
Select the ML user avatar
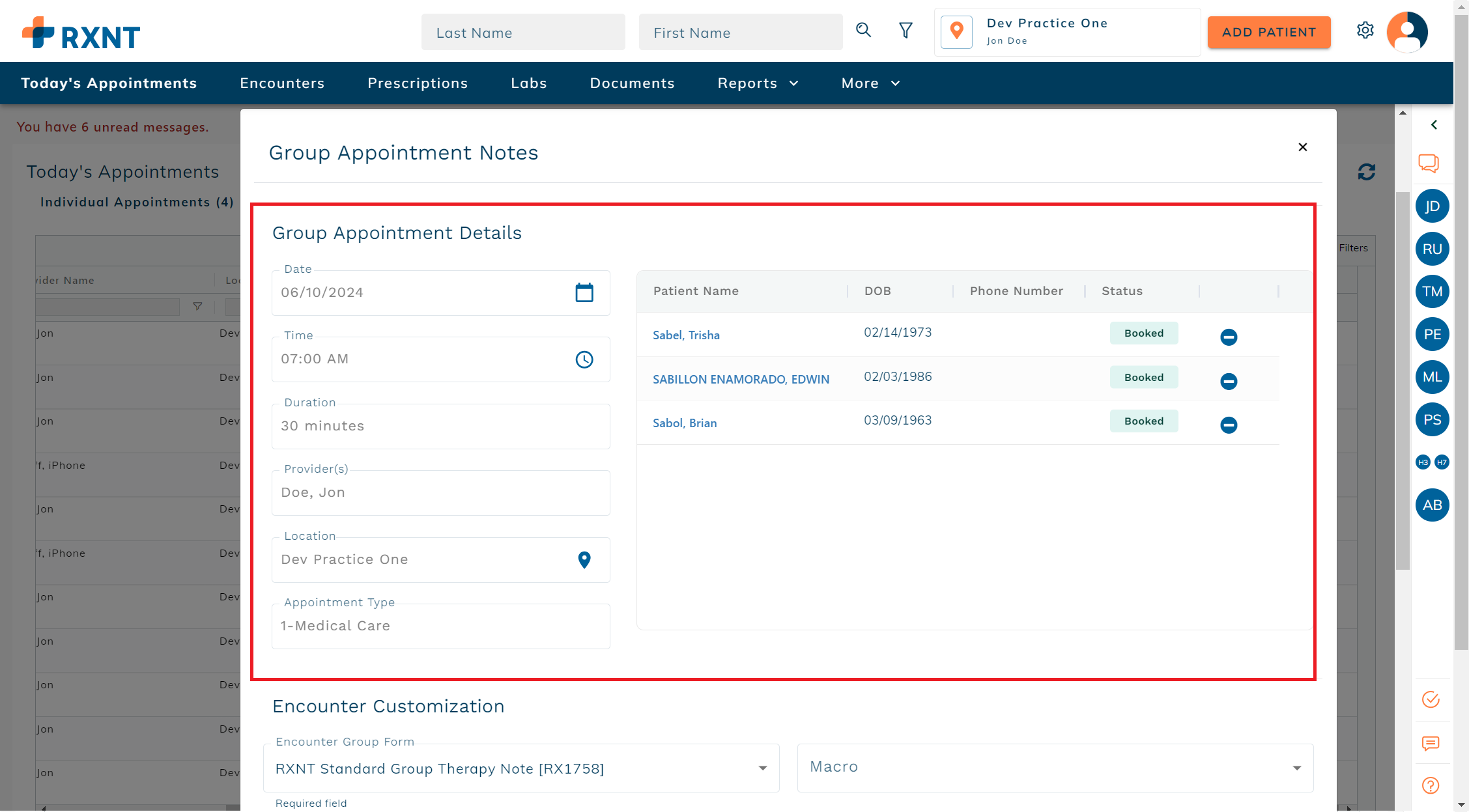point(1432,377)
